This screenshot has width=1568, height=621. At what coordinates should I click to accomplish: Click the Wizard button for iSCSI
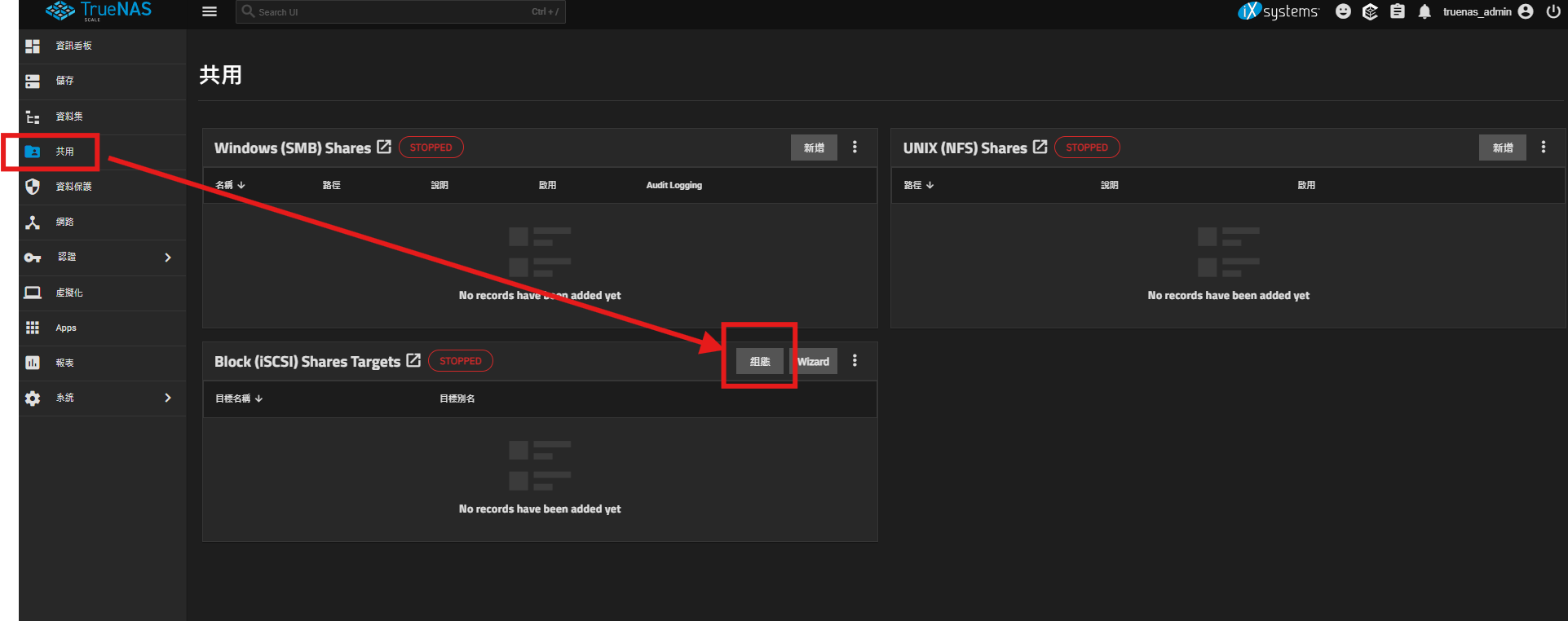pos(813,361)
